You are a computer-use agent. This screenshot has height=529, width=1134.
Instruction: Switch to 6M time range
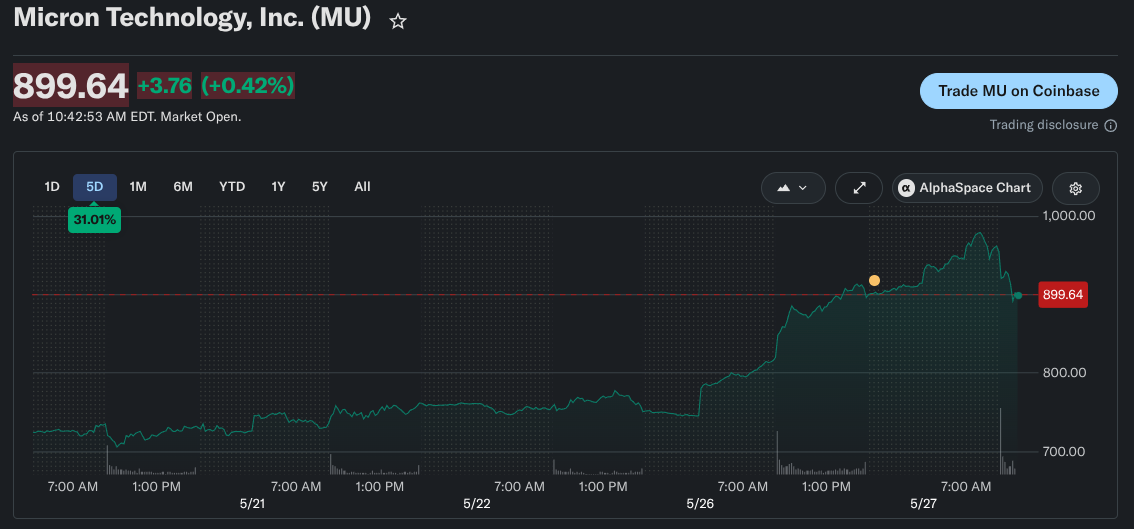click(183, 187)
